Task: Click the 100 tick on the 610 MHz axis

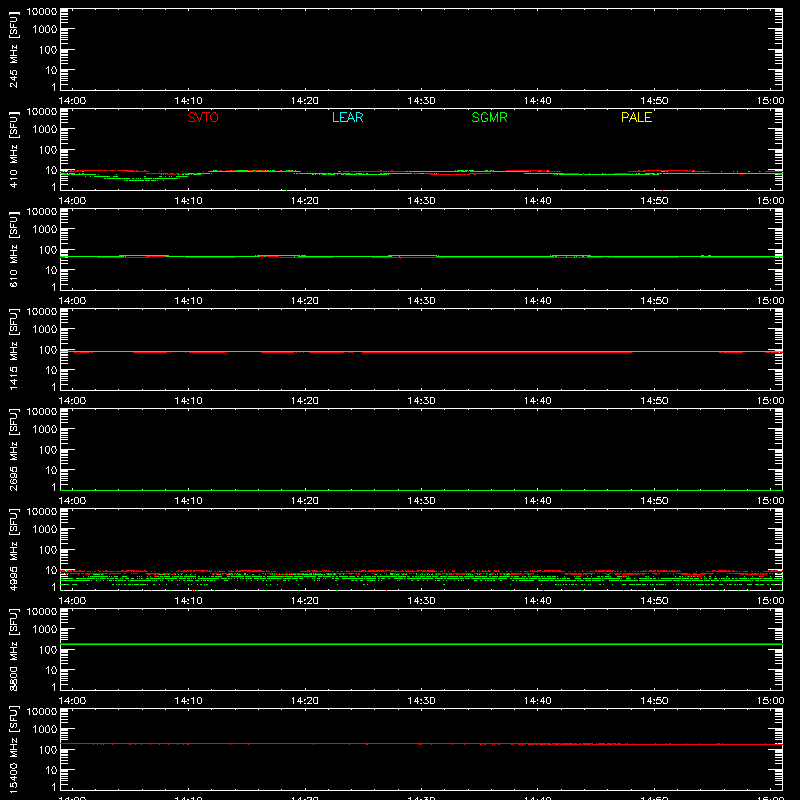Action: pos(48,250)
